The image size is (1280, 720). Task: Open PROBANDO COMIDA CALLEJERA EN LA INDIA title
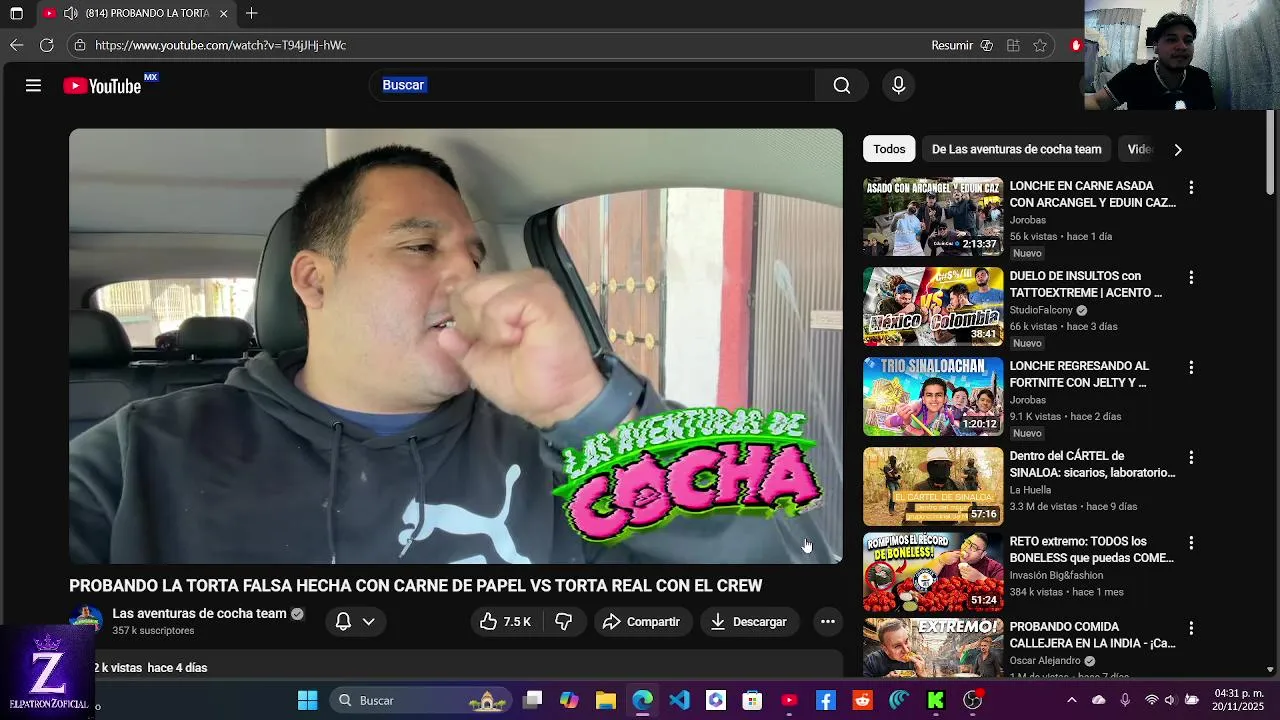(x=1092, y=635)
